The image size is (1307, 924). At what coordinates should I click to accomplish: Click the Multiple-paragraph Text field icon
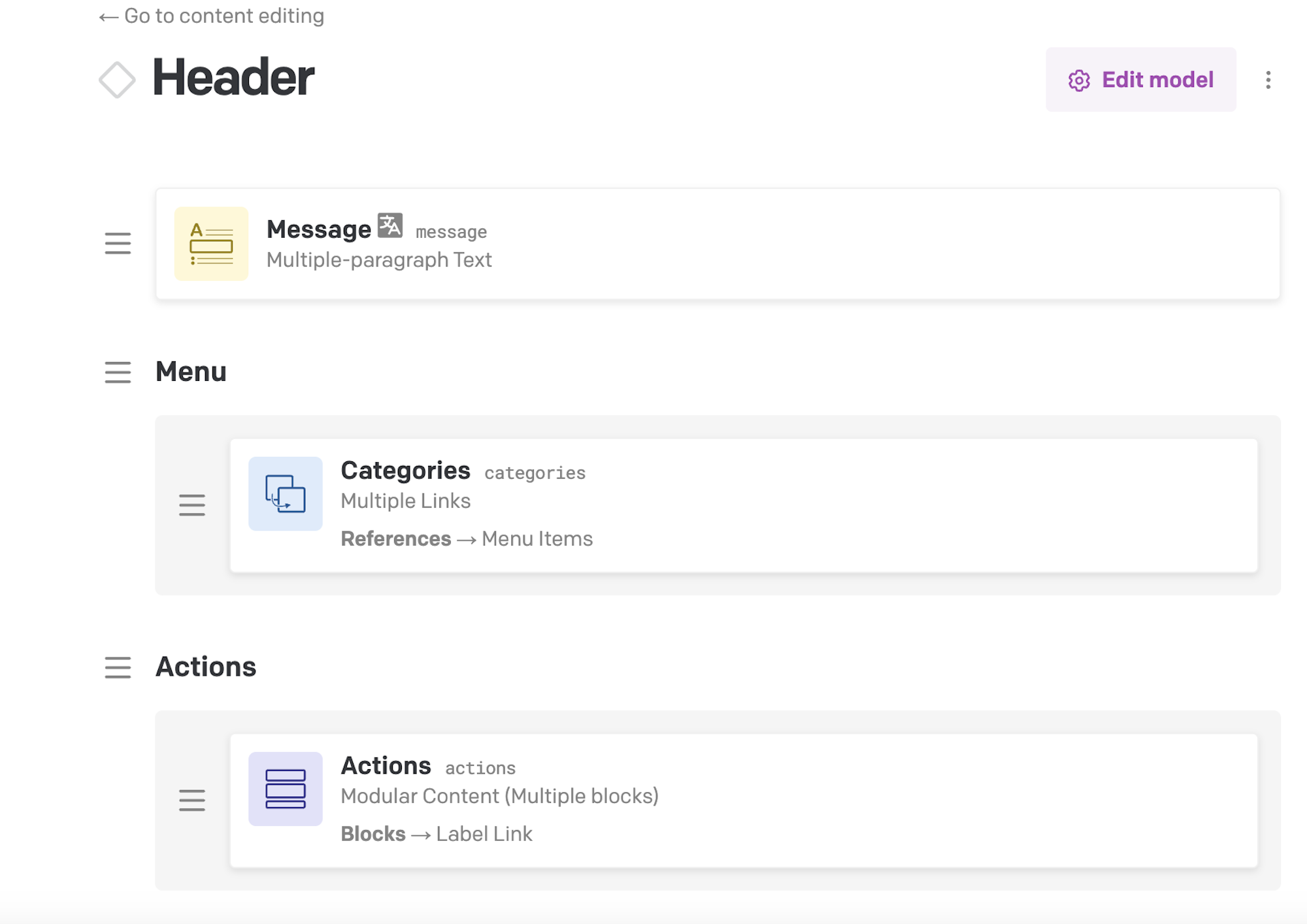click(211, 244)
